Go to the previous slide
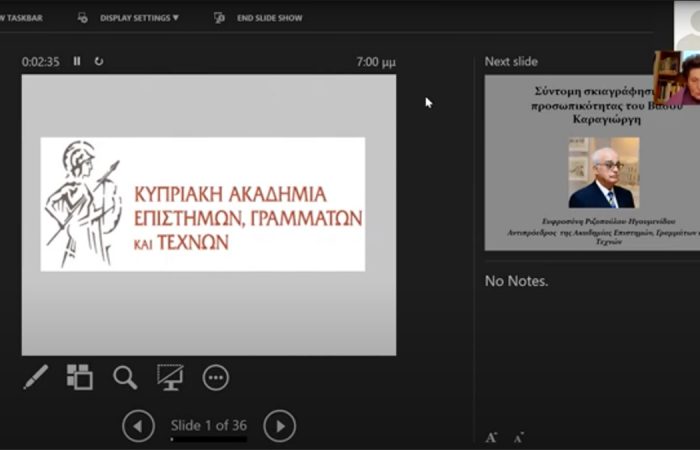The image size is (700, 450). coord(138,426)
